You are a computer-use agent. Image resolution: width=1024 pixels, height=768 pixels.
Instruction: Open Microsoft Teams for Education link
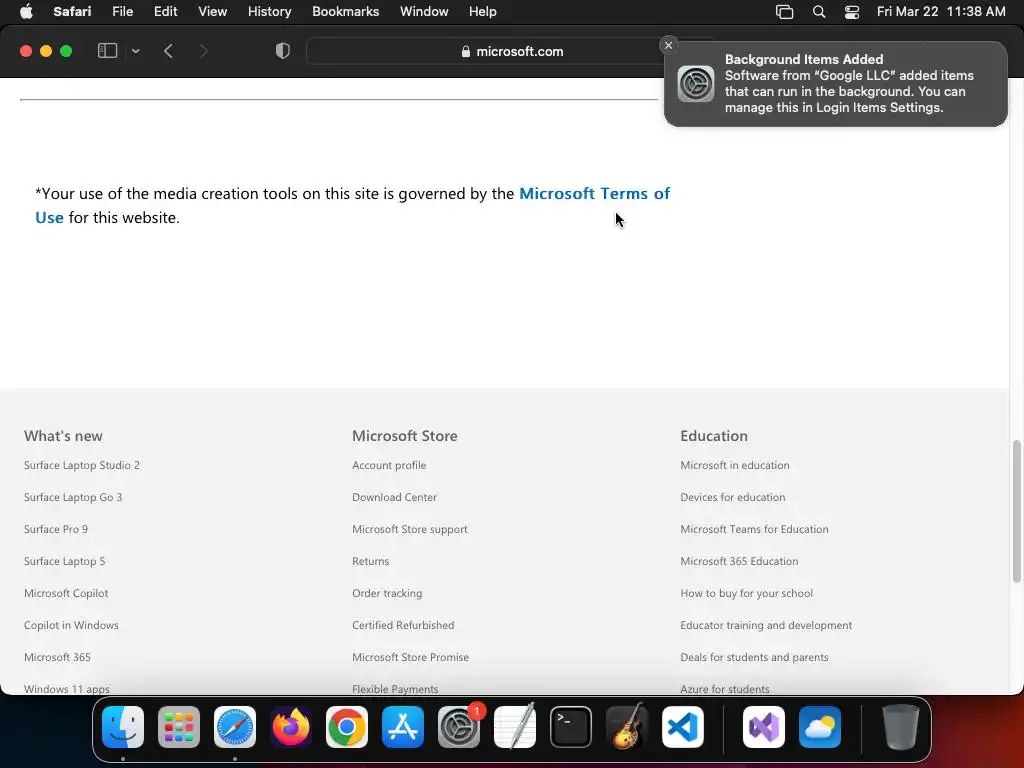pos(754,529)
